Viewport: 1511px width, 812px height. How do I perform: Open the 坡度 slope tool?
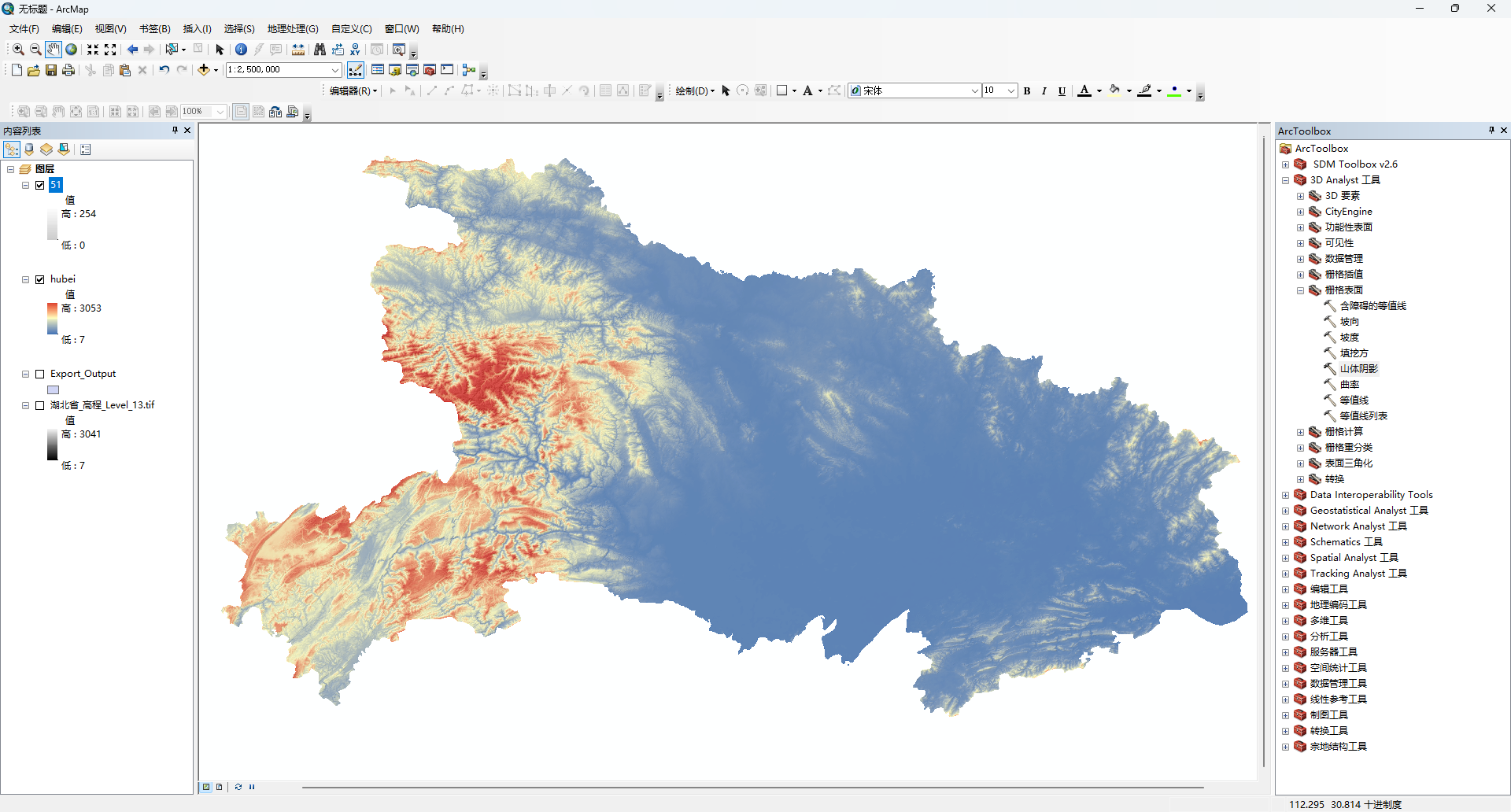[x=1350, y=338]
